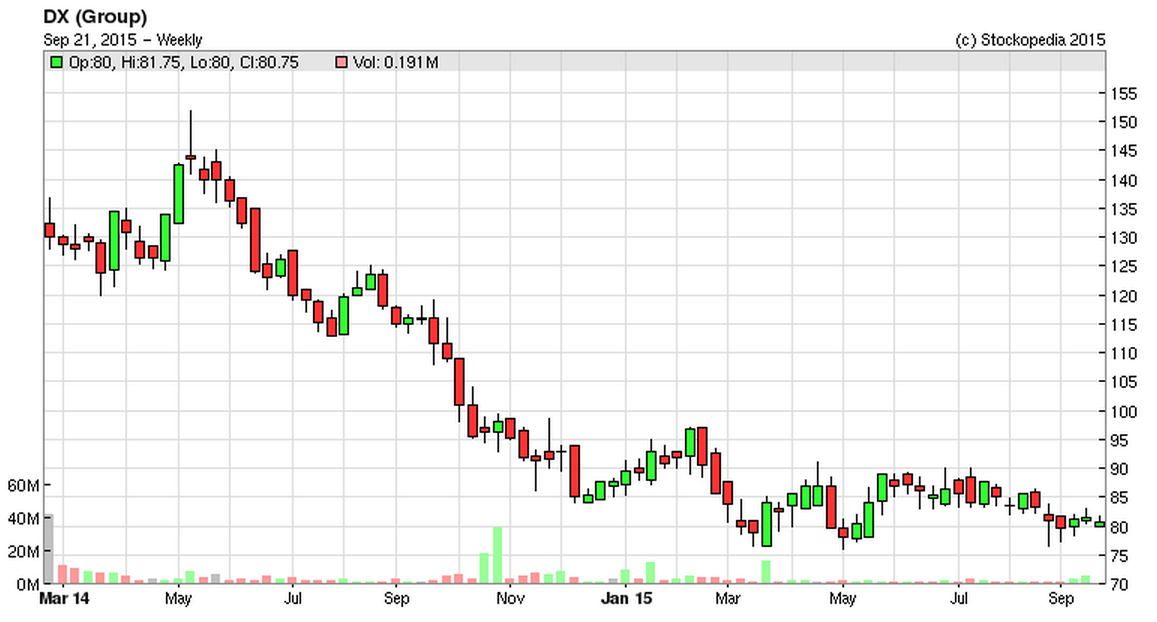Click the Jan 15 date axis label
The width and height of the screenshot is (1157, 622).
[x=626, y=598]
